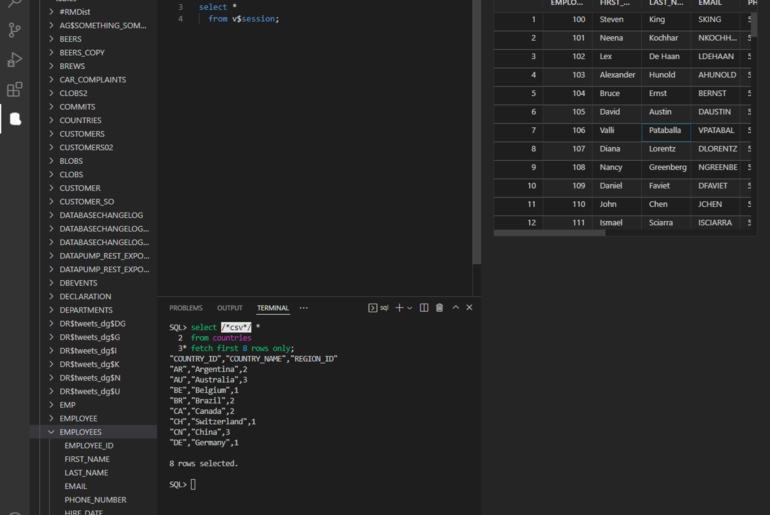Split the terminal panel
The height and width of the screenshot is (515, 770).
pyautogui.click(x=424, y=308)
